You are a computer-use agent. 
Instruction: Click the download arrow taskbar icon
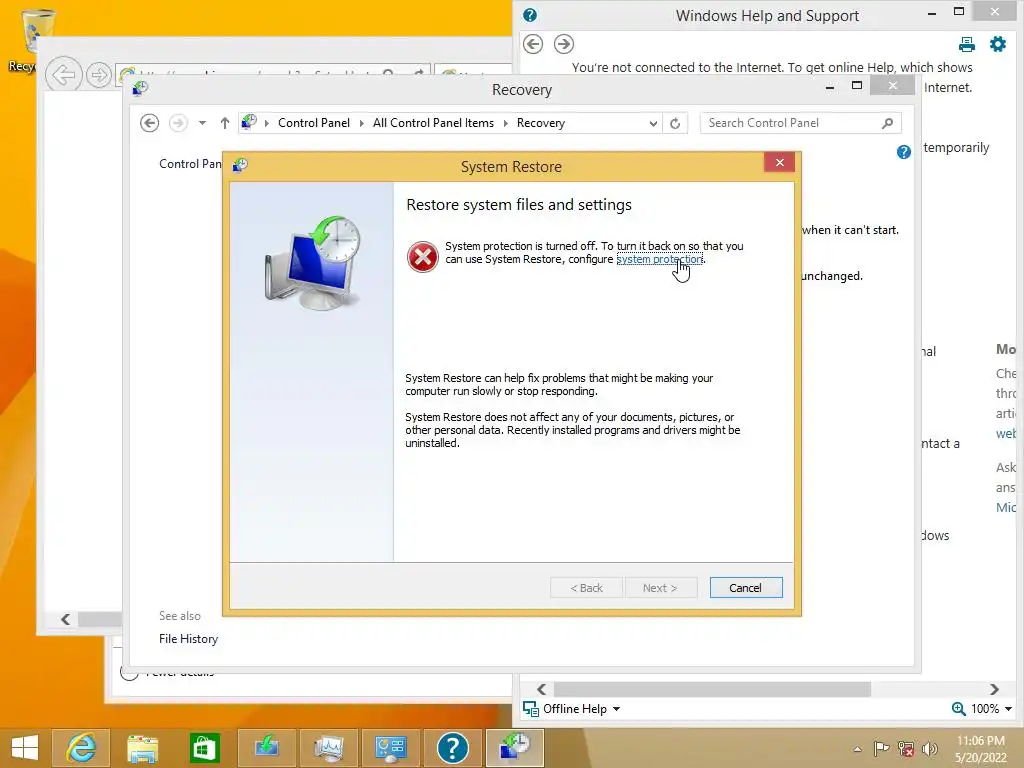[266, 748]
